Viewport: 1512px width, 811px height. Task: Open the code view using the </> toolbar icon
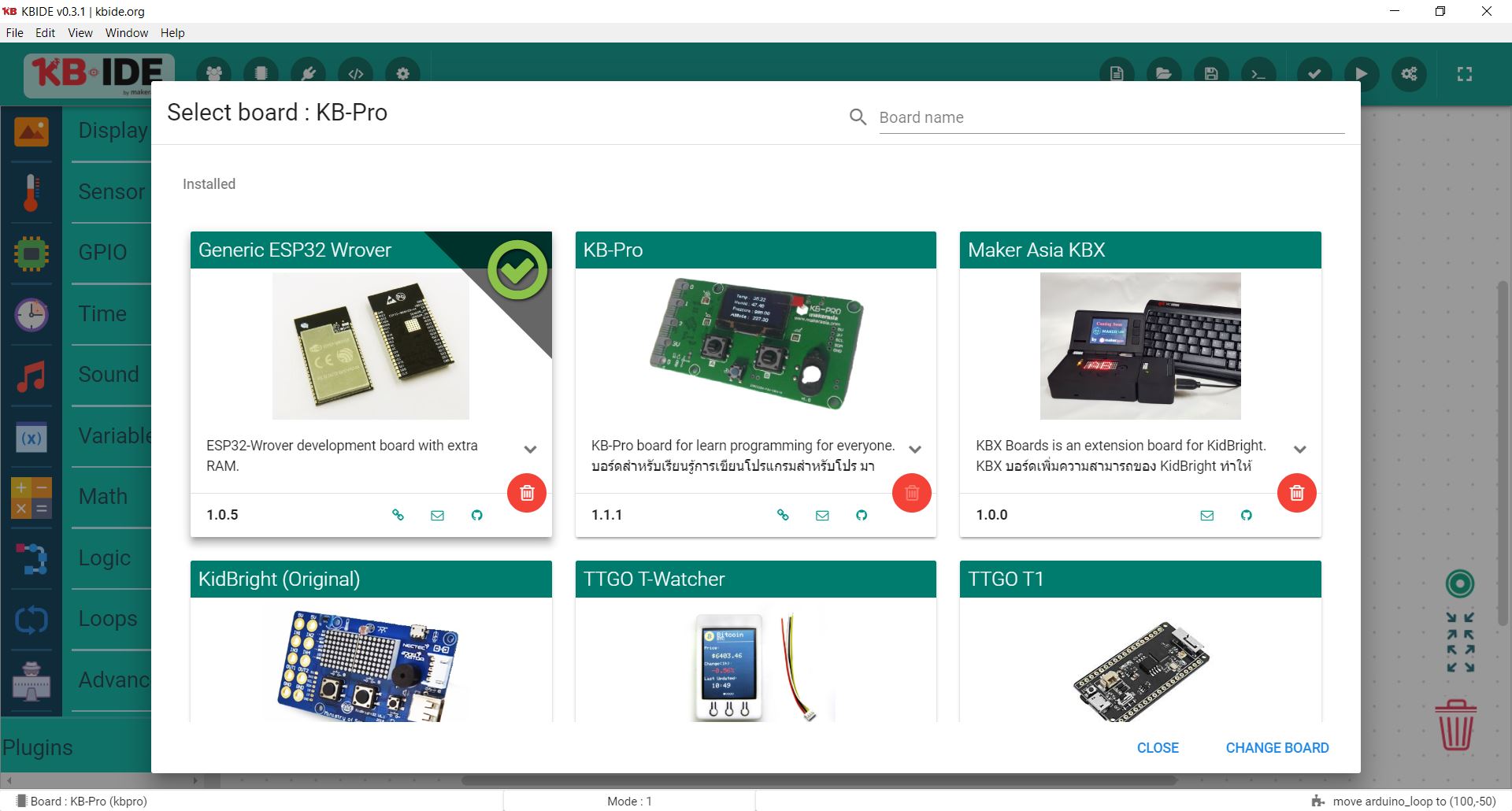(x=355, y=73)
